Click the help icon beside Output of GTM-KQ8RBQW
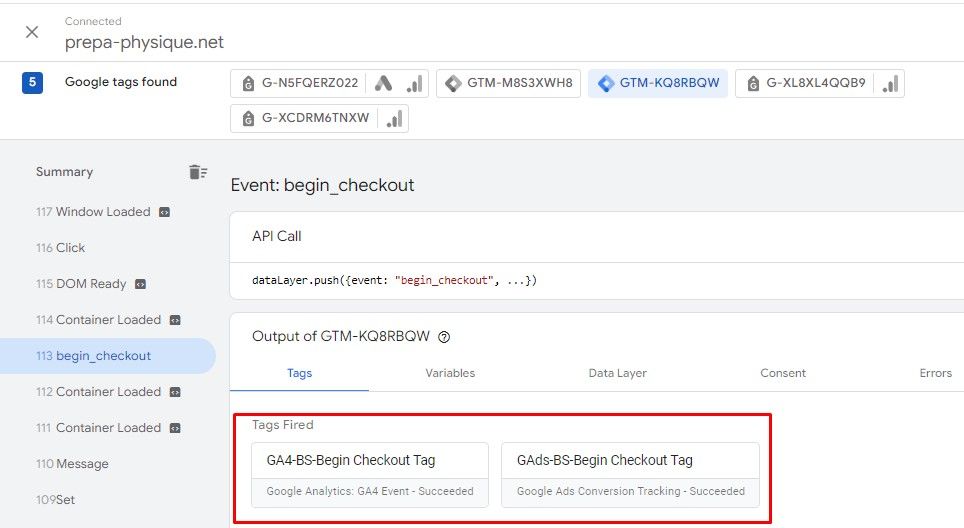Screen dimensions: 964x528 pos(444,337)
